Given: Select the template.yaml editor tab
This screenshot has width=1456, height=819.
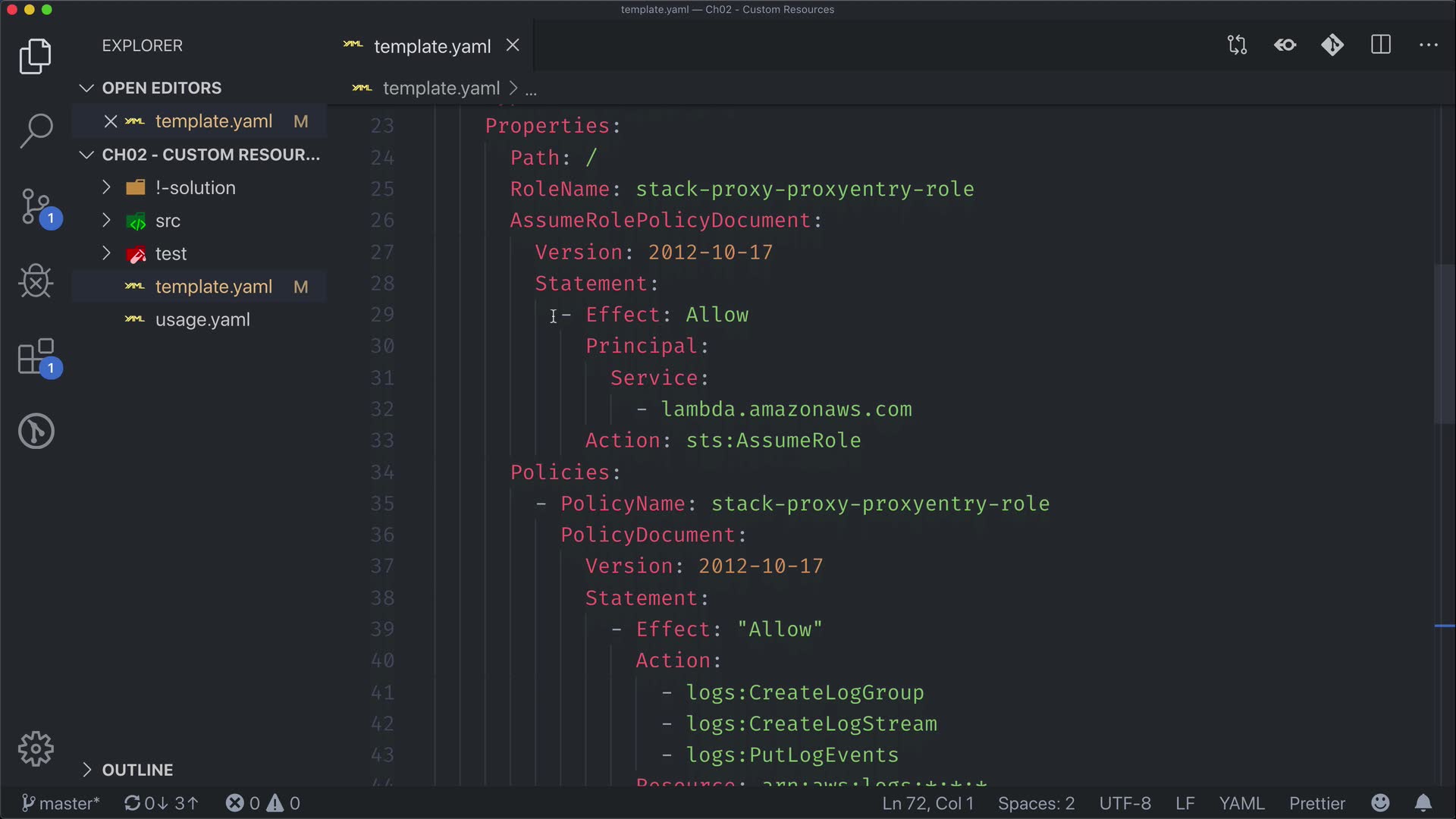Looking at the screenshot, I should pos(431,46).
